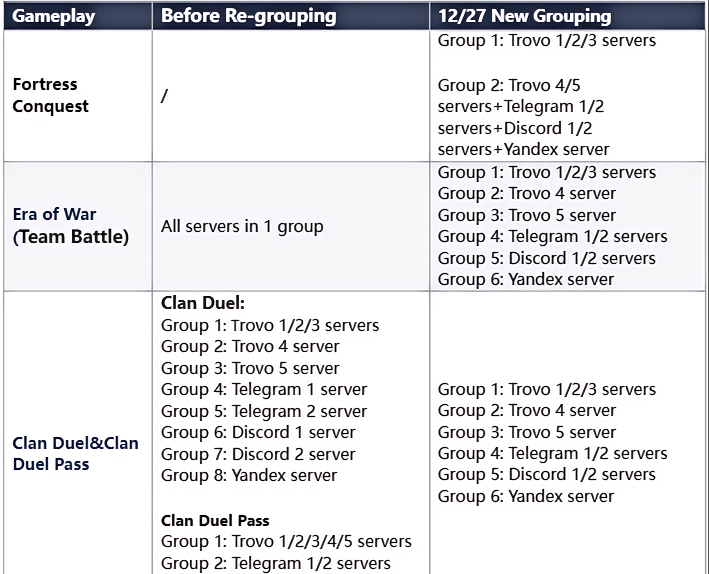The image size is (709, 574).
Task: Click Group 7: Discord 2 server line
Action: [x=258, y=454]
